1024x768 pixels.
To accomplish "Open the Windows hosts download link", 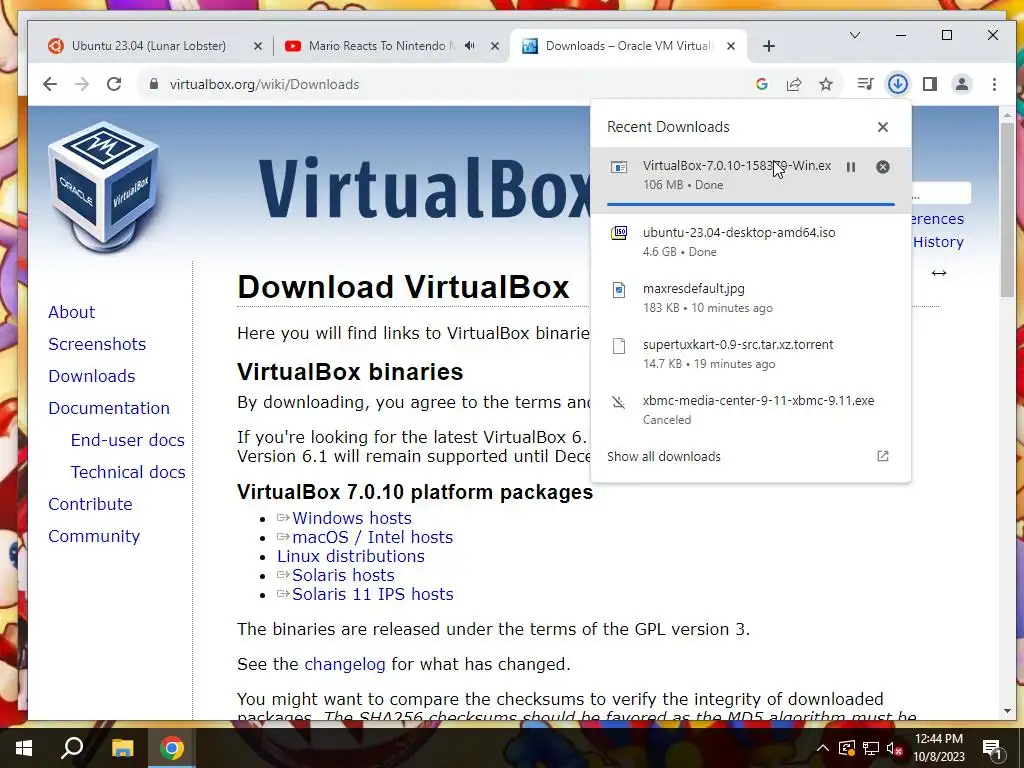I will pyautogui.click(x=351, y=518).
